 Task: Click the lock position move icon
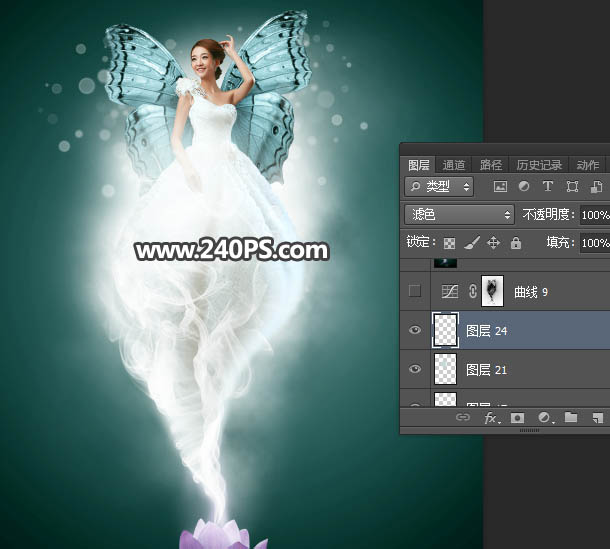tap(494, 243)
